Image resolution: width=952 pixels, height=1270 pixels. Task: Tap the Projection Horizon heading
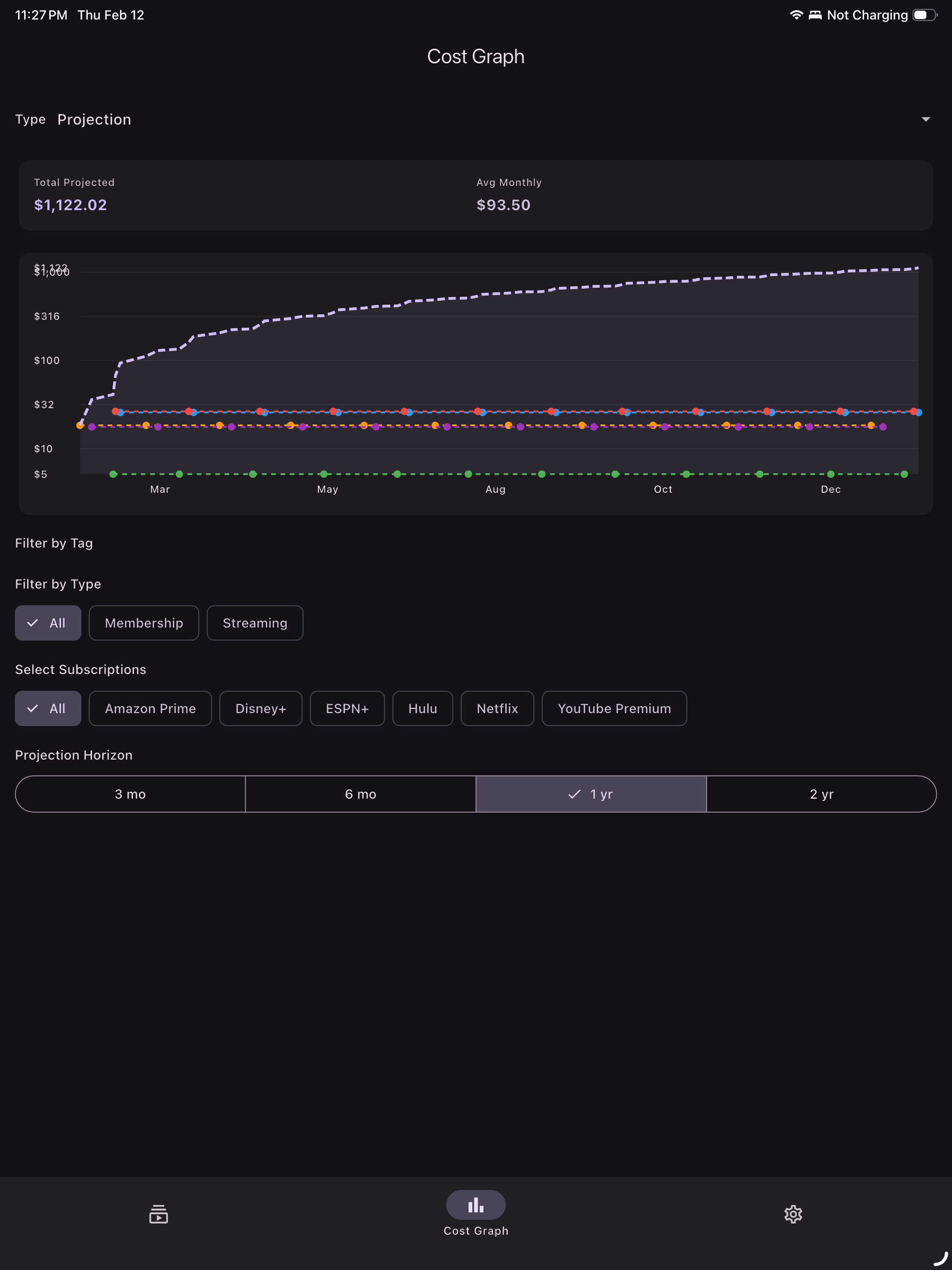[74, 755]
